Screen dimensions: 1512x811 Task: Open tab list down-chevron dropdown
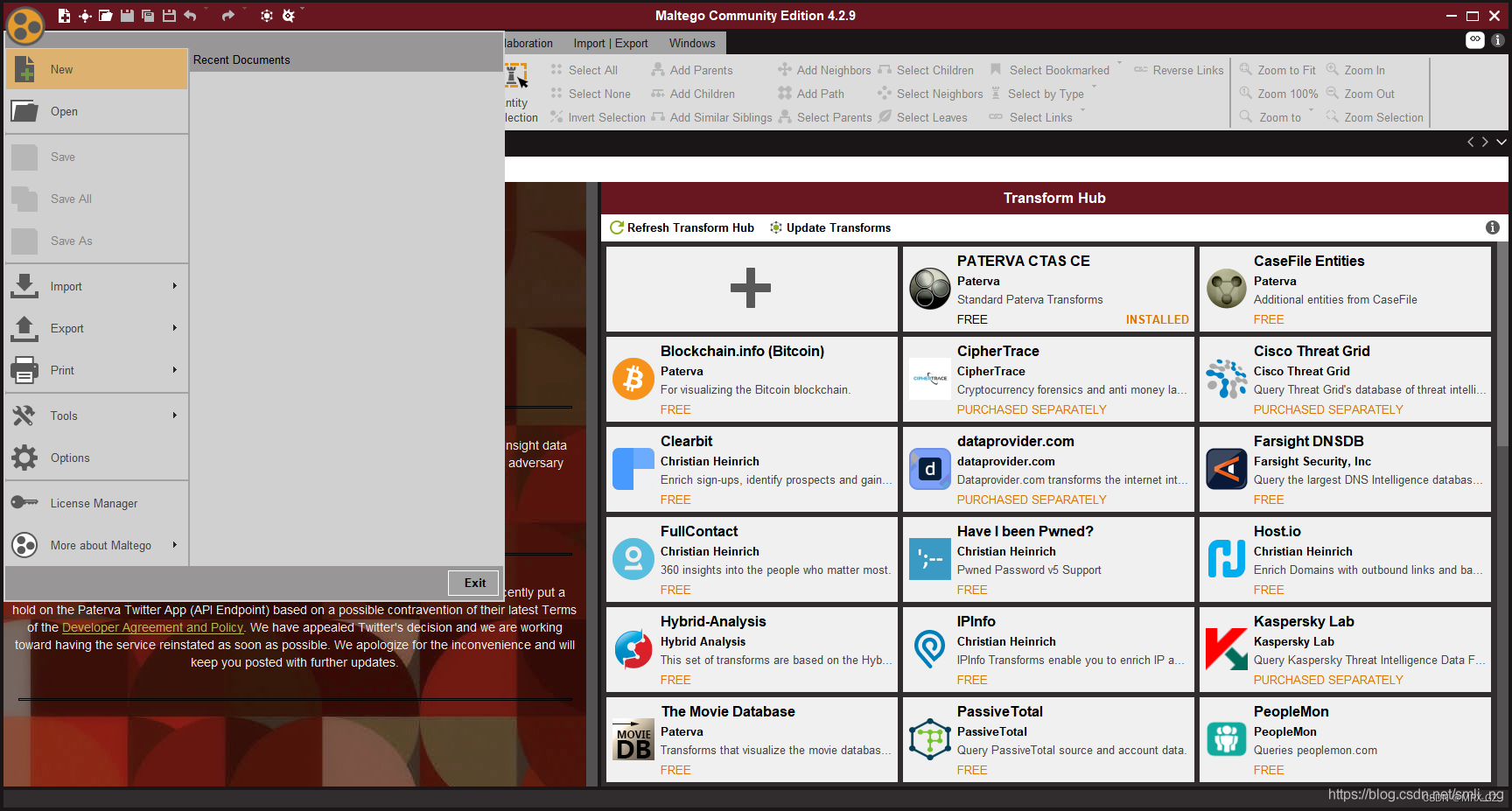point(1501,142)
